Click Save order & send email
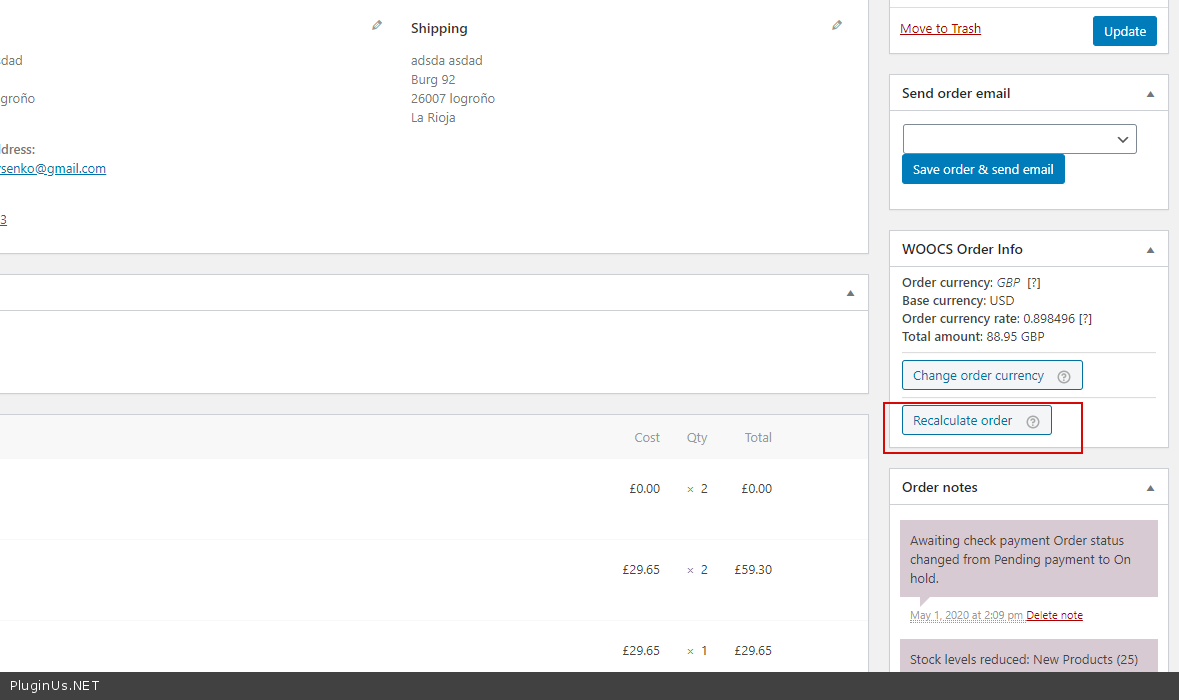1179x700 pixels. click(983, 169)
